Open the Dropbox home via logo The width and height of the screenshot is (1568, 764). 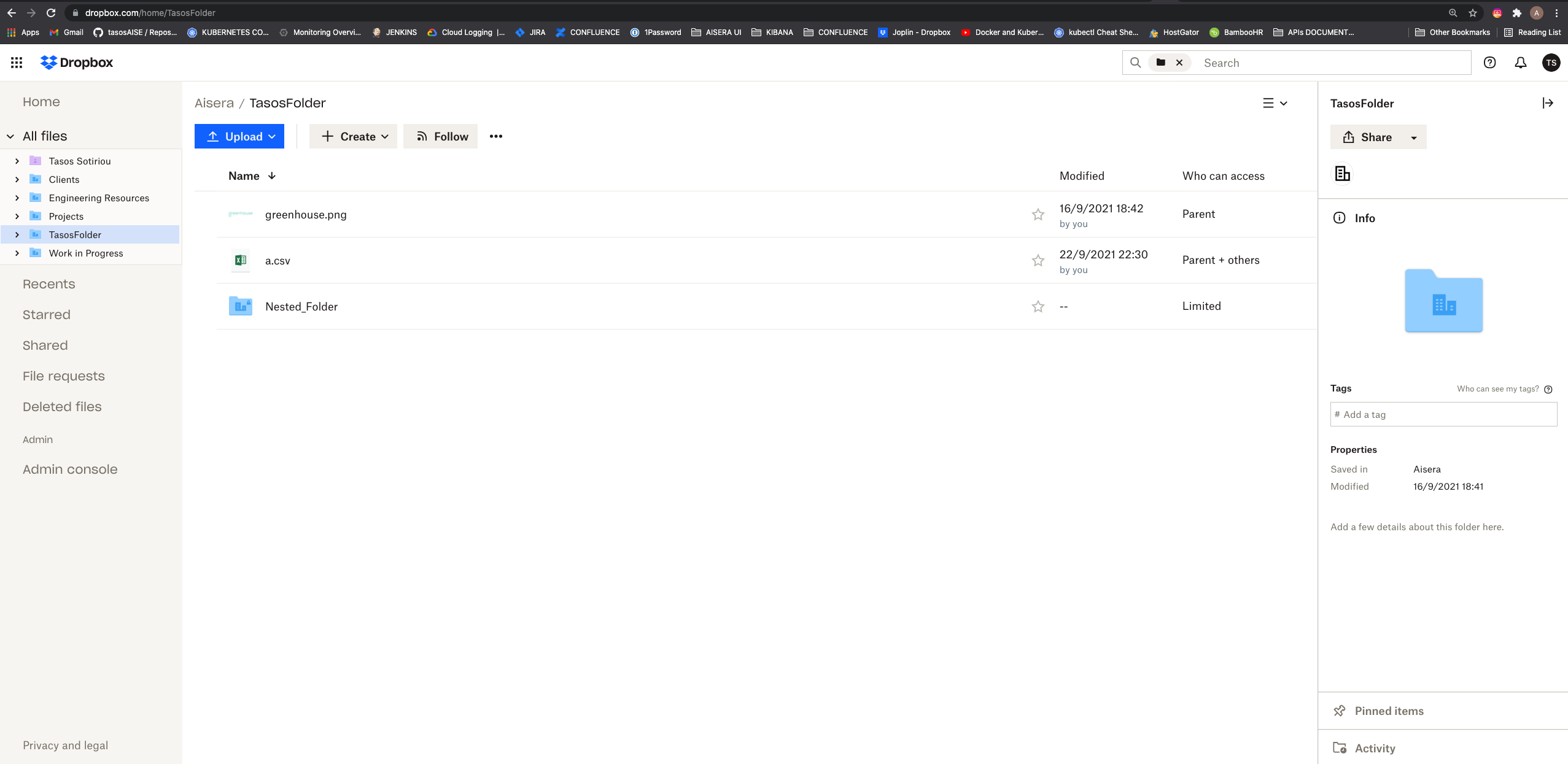click(76, 62)
